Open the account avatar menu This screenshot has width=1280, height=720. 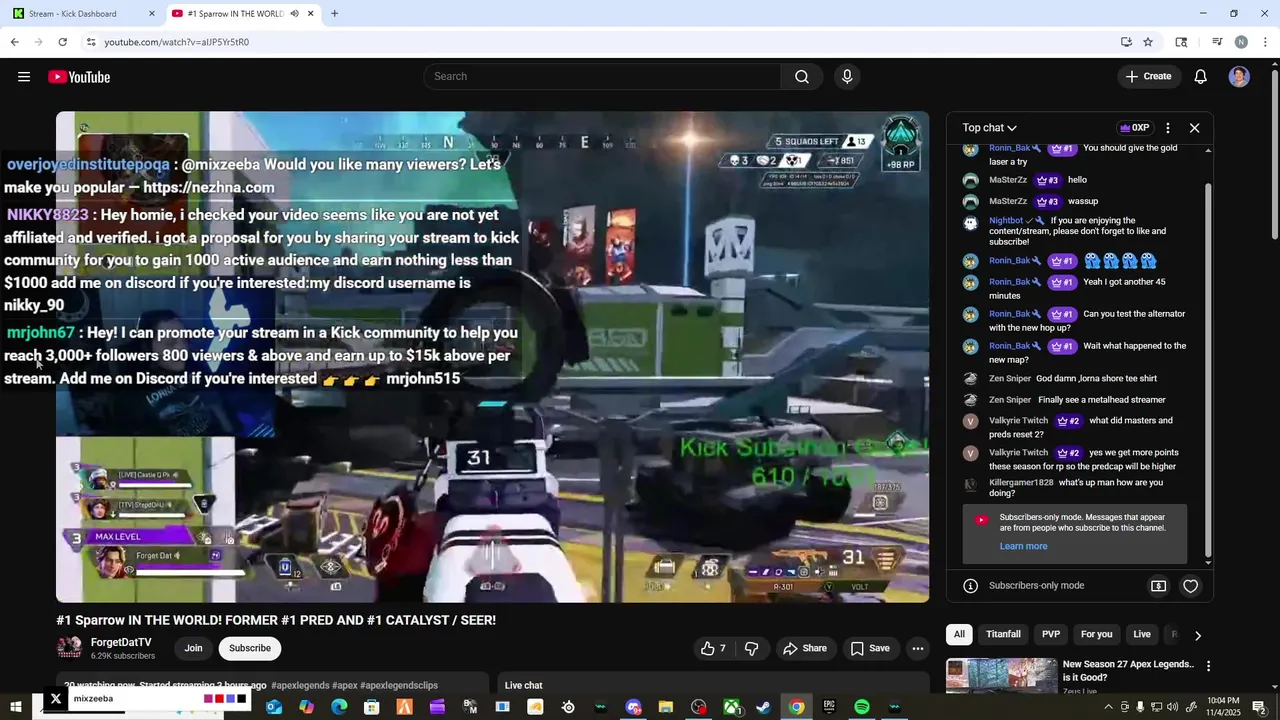coord(1239,77)
